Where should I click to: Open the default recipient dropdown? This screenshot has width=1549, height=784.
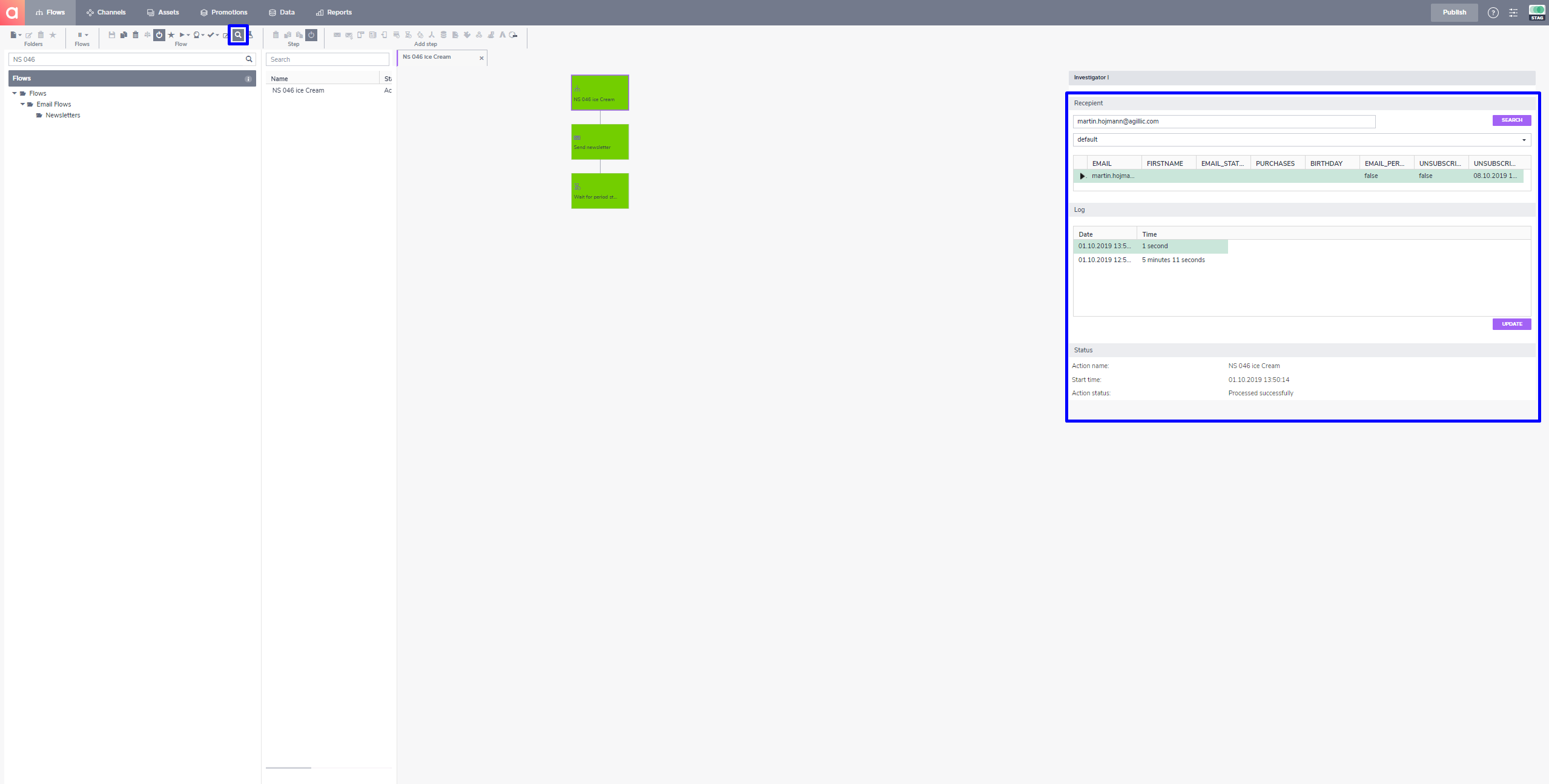tap(1302, 140)
